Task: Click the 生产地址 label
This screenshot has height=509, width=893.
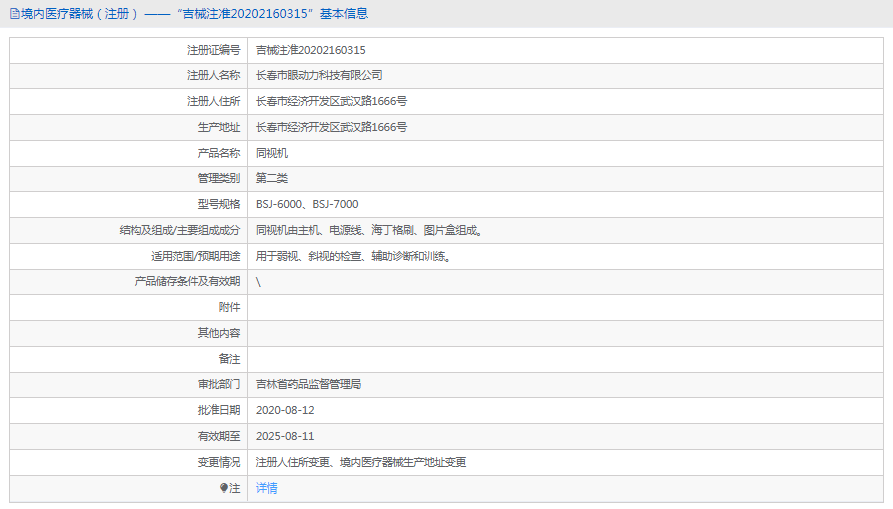Action: [219, 127]
